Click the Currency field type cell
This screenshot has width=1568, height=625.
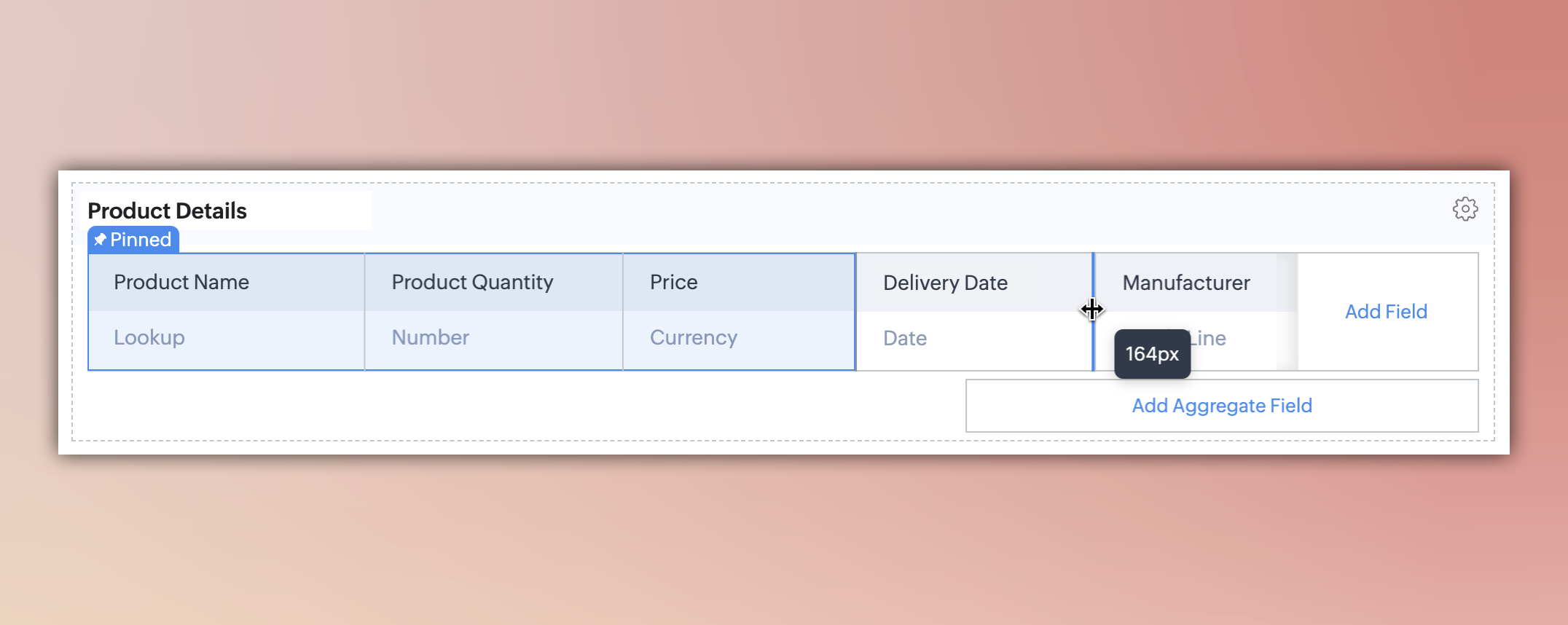tap(693, 338)
